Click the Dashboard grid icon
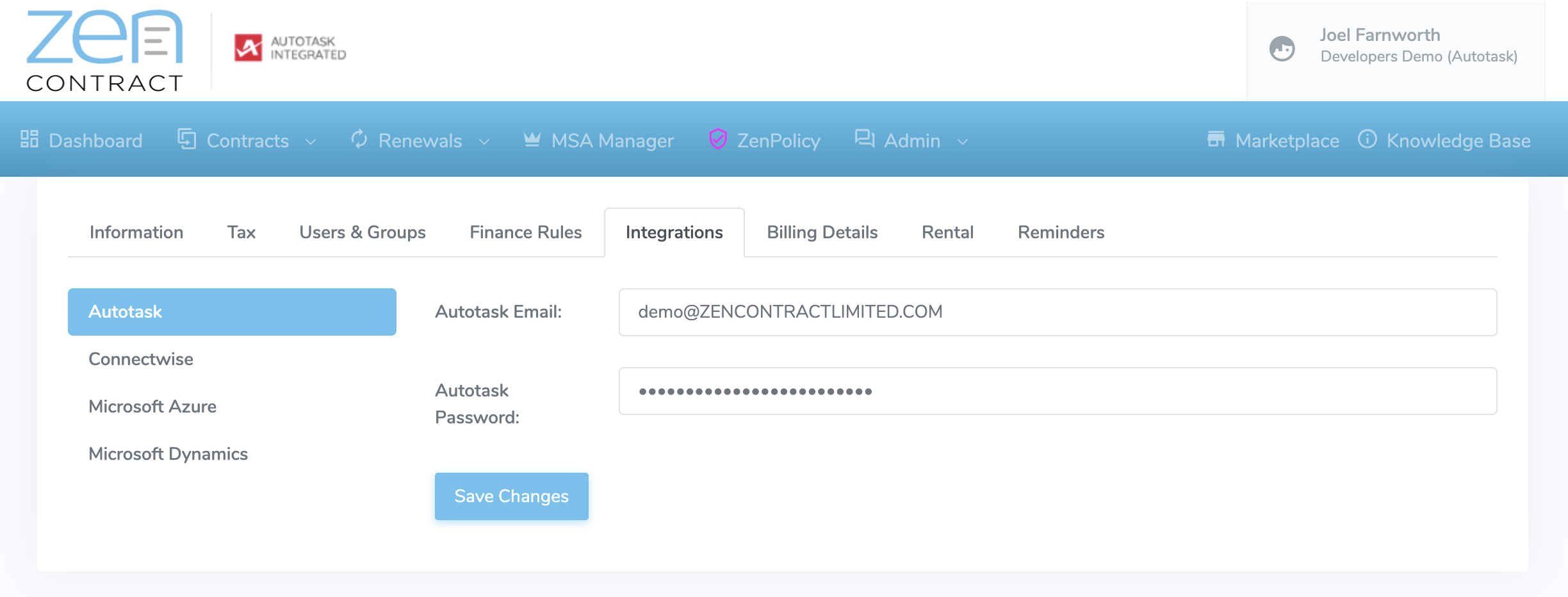The height and width of the screenshot is (597, 1568). (29, 139)
